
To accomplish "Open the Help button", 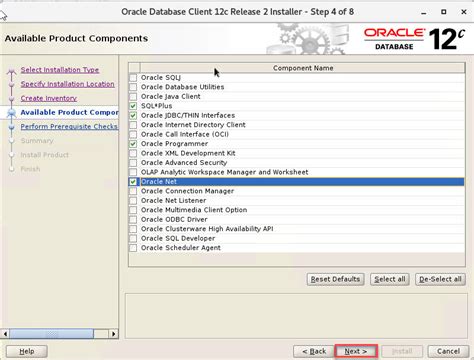I will click(x=27, y=351).
